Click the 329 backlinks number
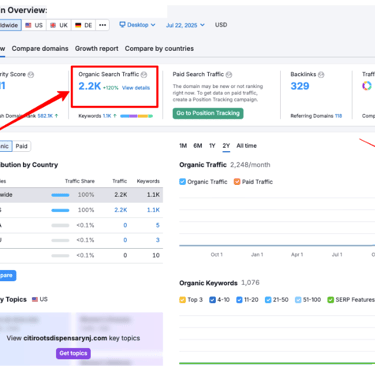Viewport: 375px width, 371px height. 300,86
